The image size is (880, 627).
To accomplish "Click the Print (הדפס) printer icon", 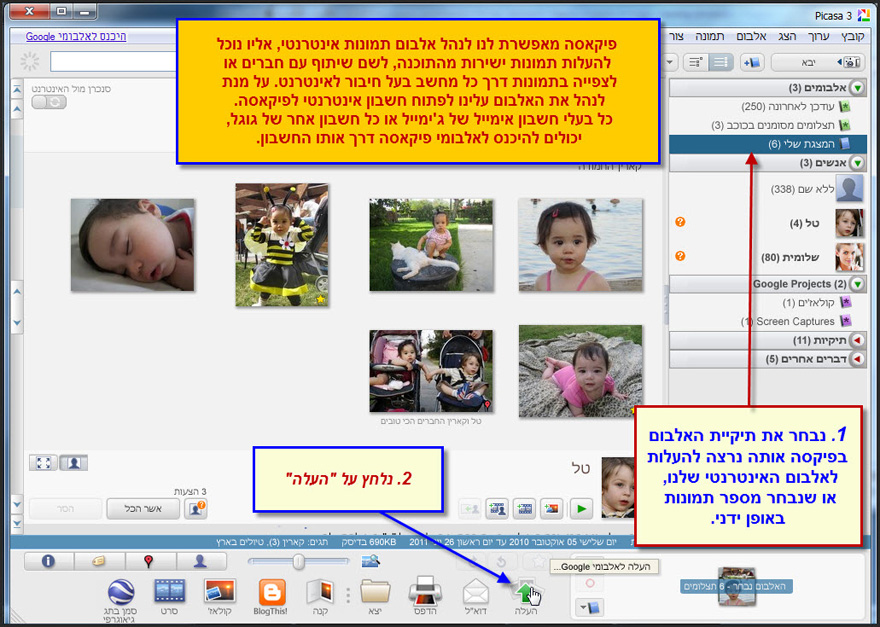I will (x=425, y=591).
